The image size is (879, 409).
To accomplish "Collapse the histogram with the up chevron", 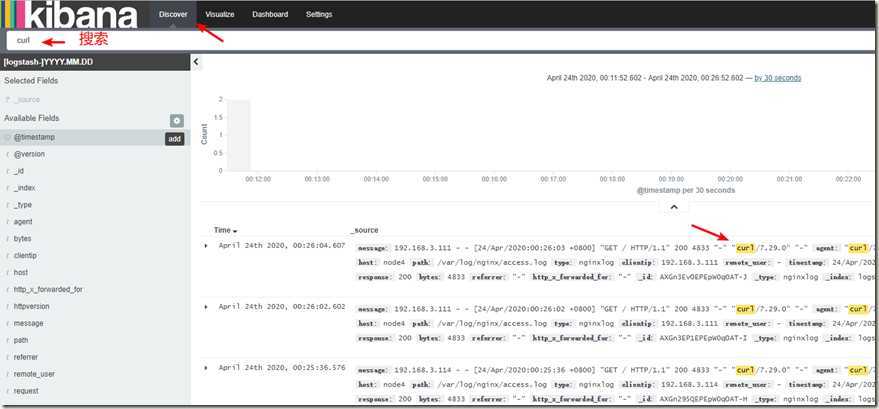I will point(674,207).
